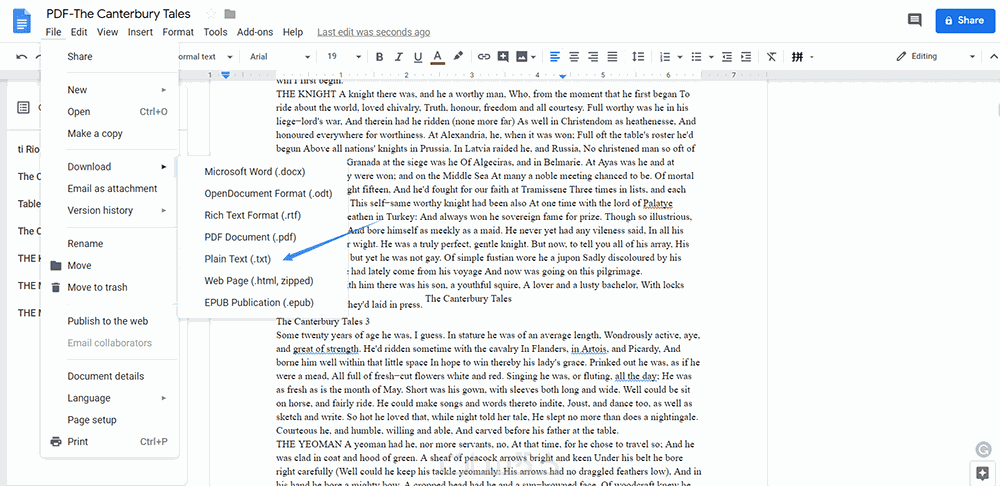Decrease indent of paragraph

coord(726,57)
